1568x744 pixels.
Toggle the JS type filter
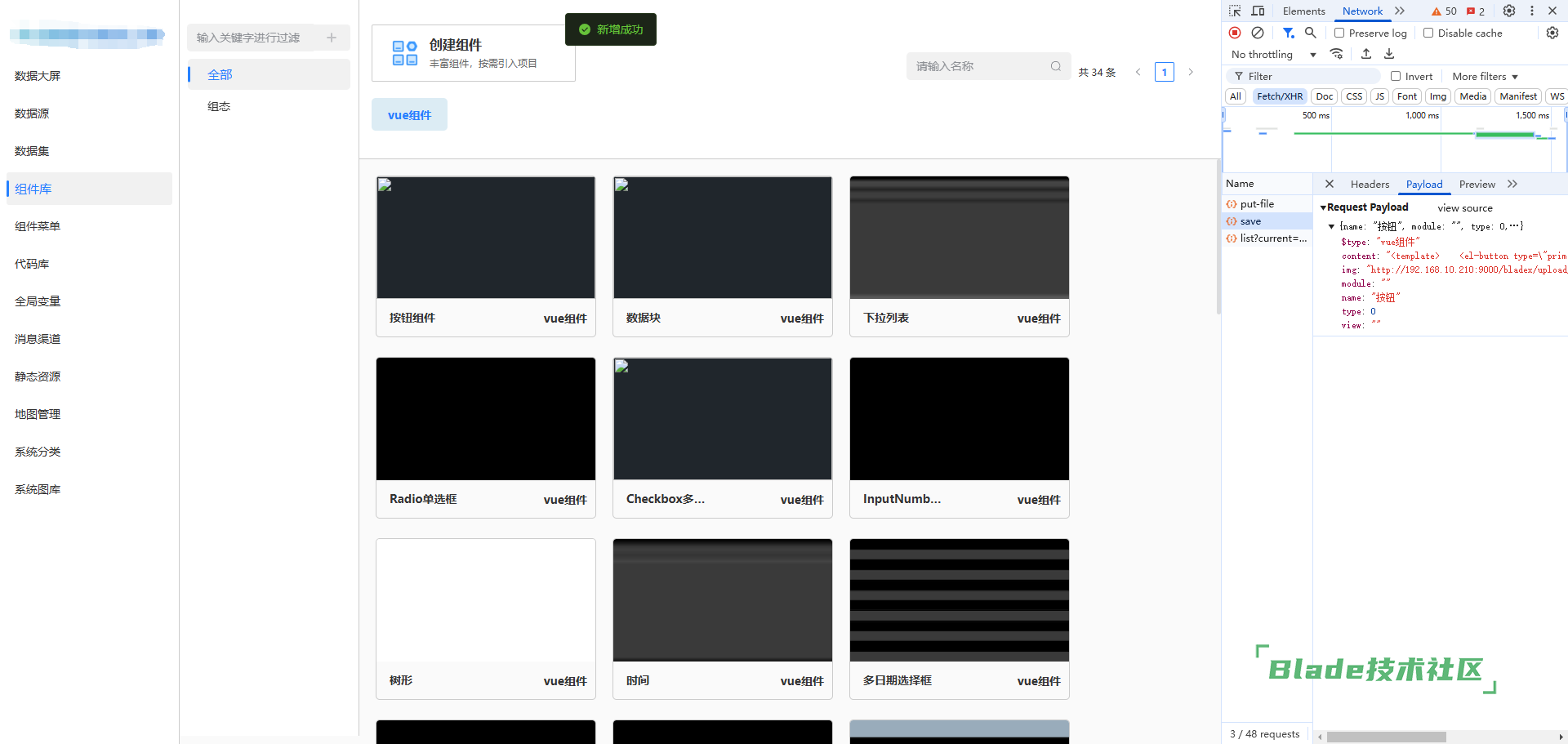tap(1379, 96)
